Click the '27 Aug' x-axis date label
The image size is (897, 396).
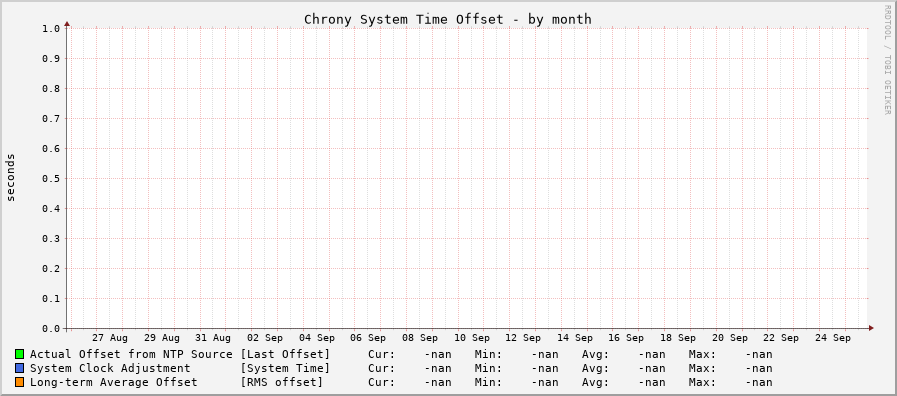point(110,338)
